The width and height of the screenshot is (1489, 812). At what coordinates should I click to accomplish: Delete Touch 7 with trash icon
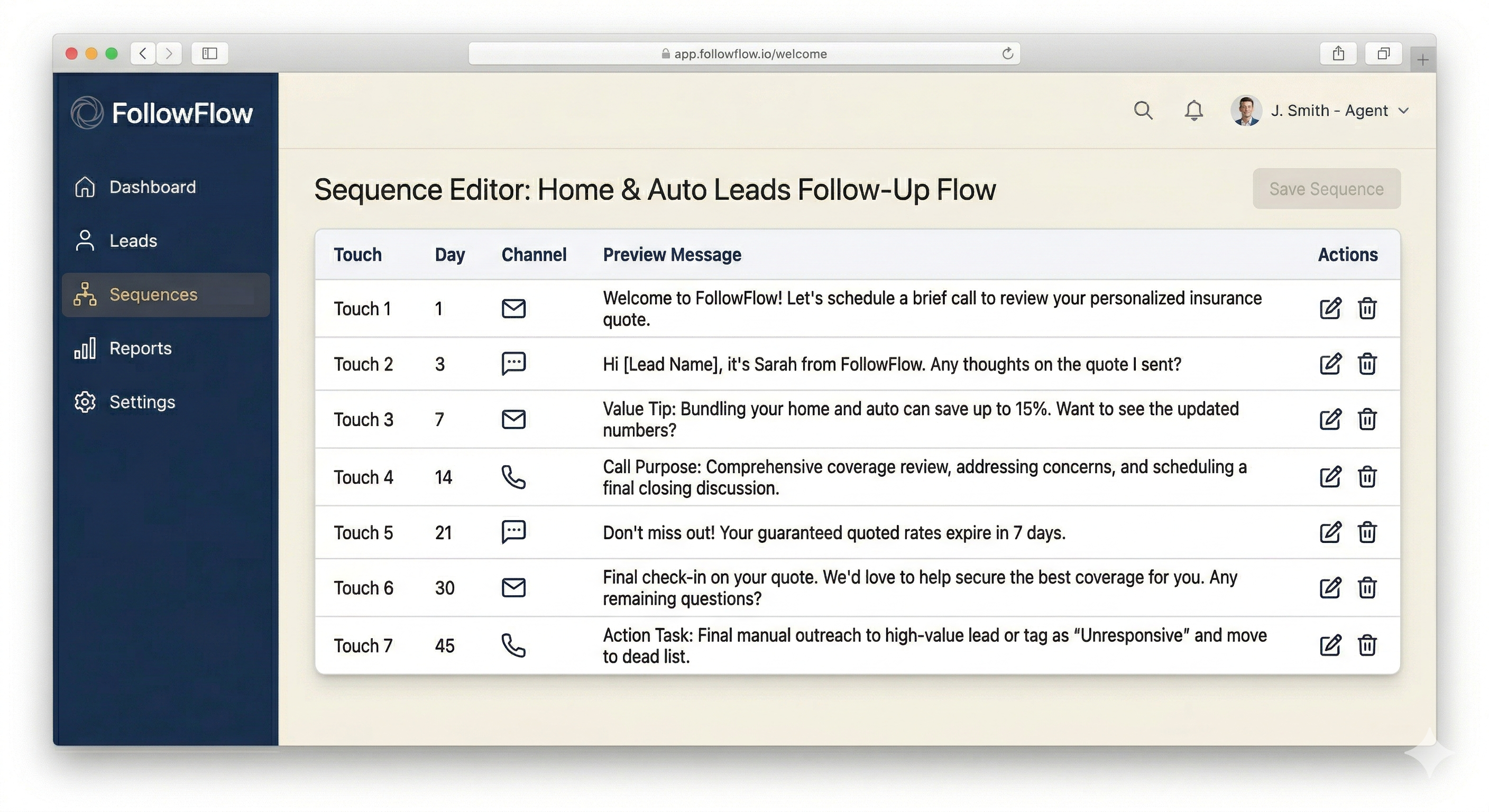tap(1367, 645)
